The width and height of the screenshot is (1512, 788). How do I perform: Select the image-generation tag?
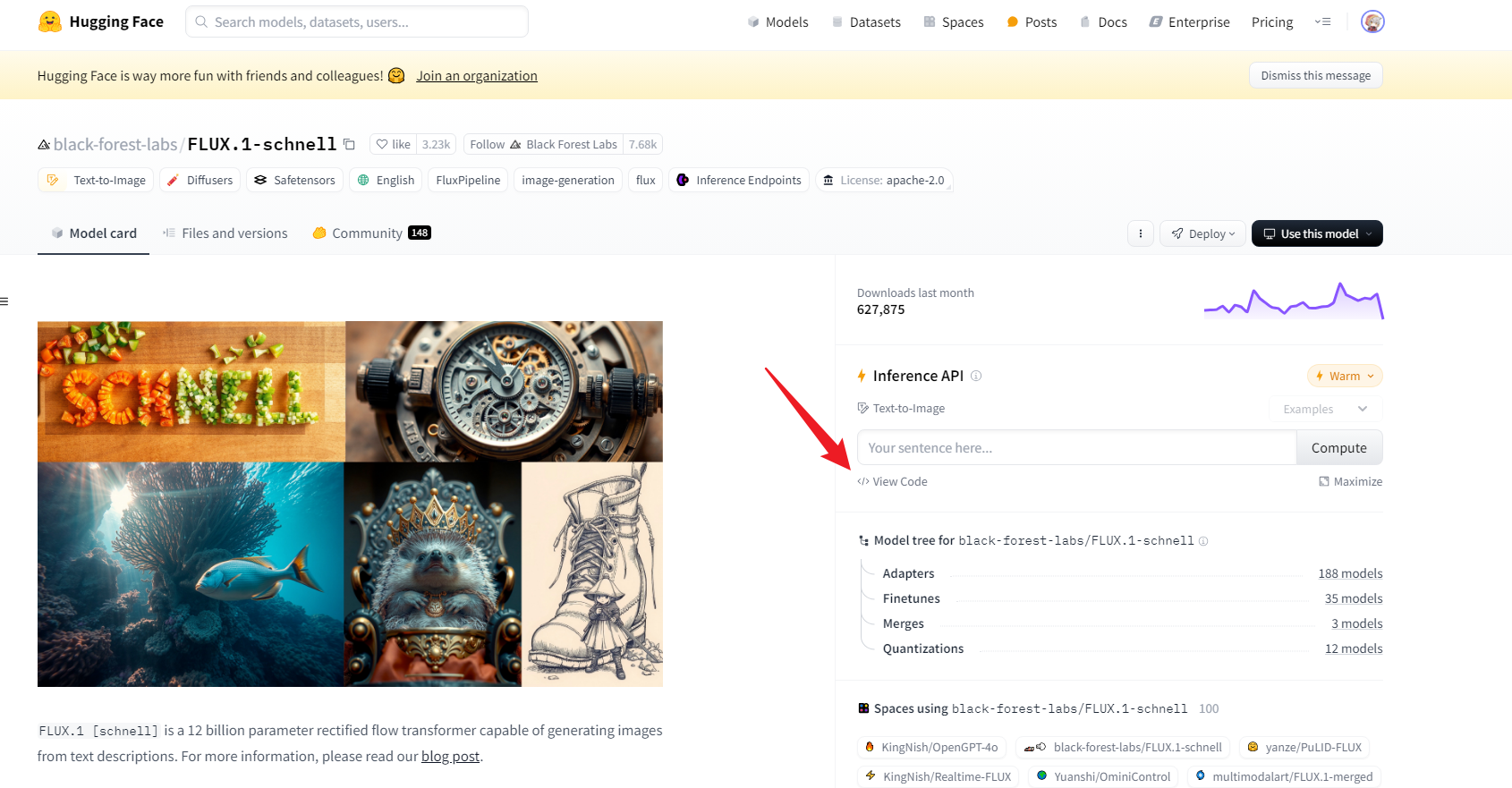click(x=568, y=180)
